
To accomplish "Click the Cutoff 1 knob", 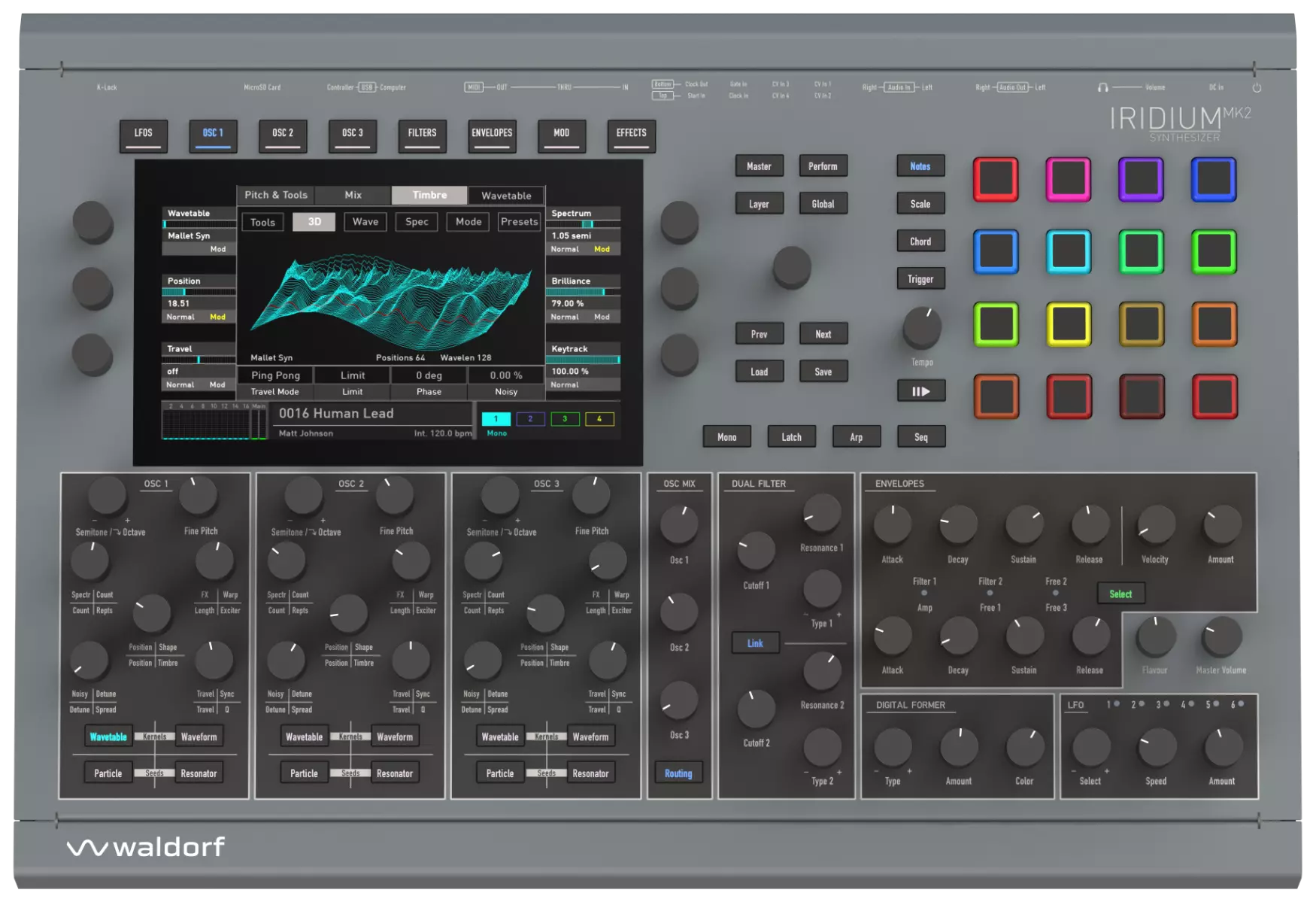I will [756, 551].
